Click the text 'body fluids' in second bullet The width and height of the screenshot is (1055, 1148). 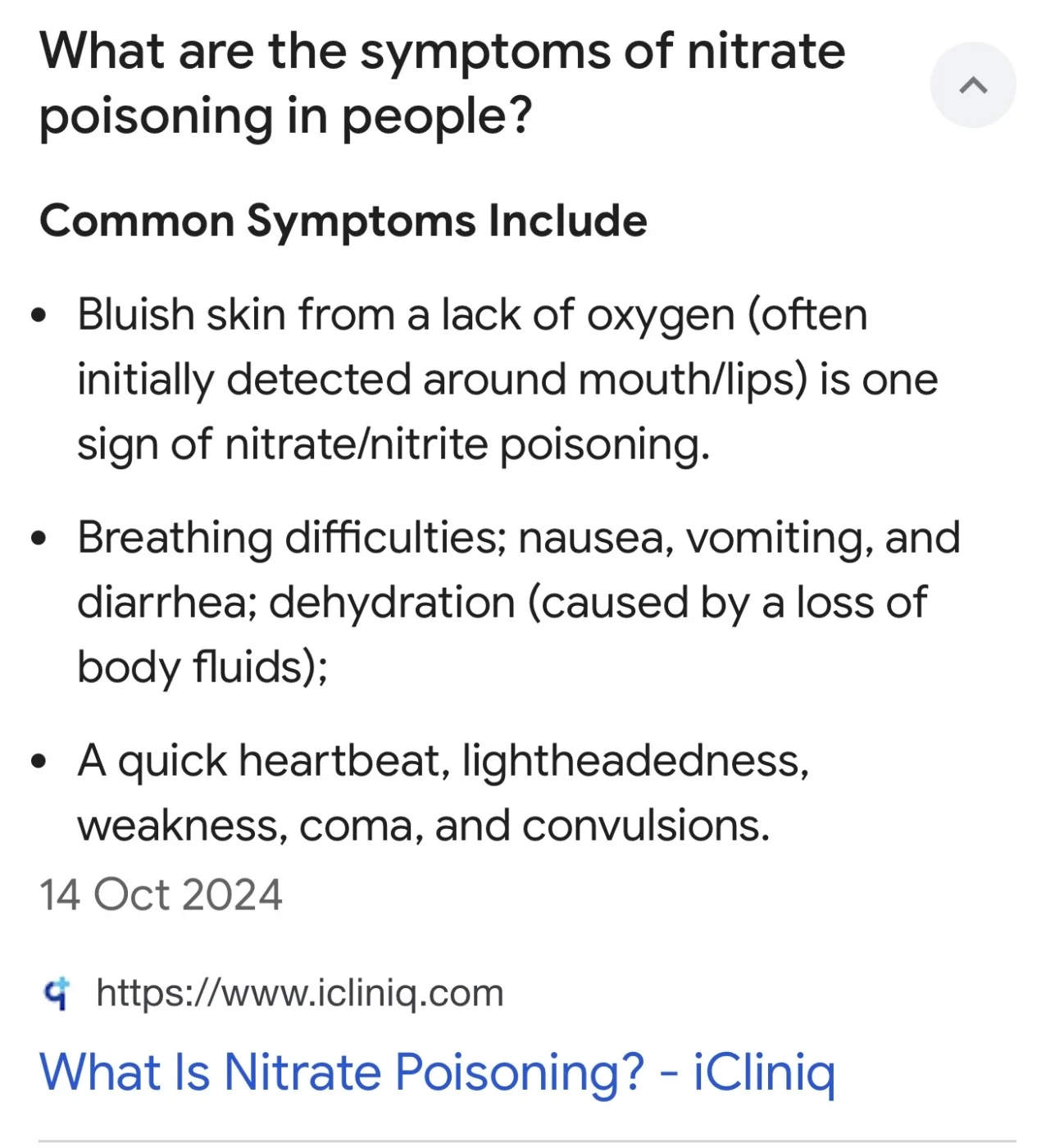click(197, 667)
